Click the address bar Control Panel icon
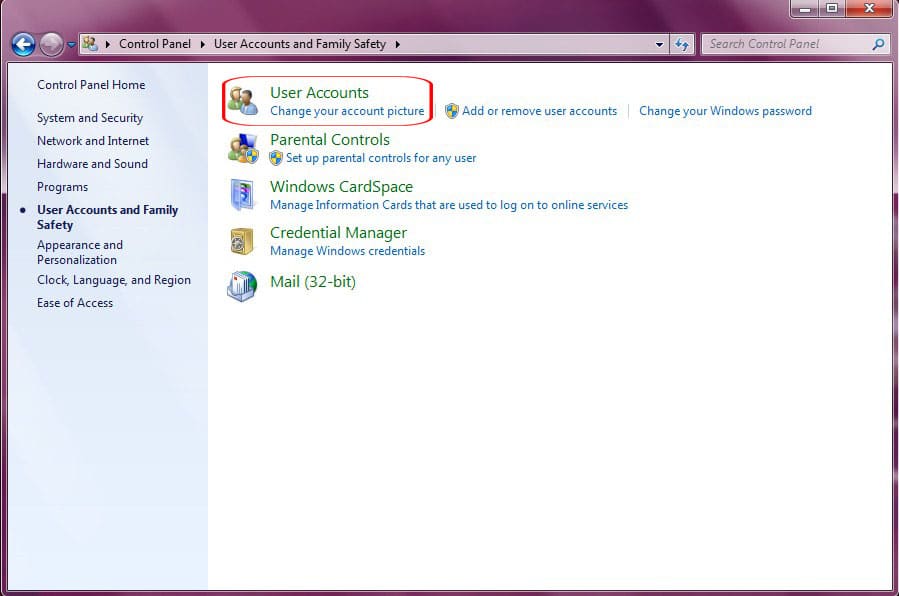Image resolution: width=899 pixels, height=596 pixels. pyautogui.click(x=90, y=44)
